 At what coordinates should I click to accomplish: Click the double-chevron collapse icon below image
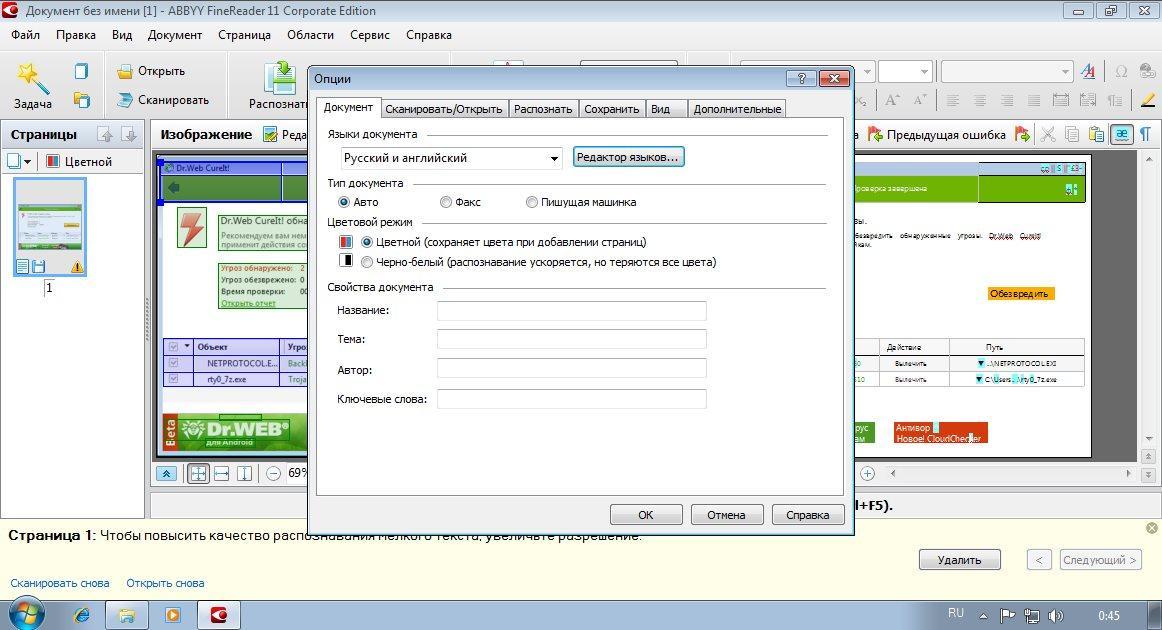click(166, 474)
